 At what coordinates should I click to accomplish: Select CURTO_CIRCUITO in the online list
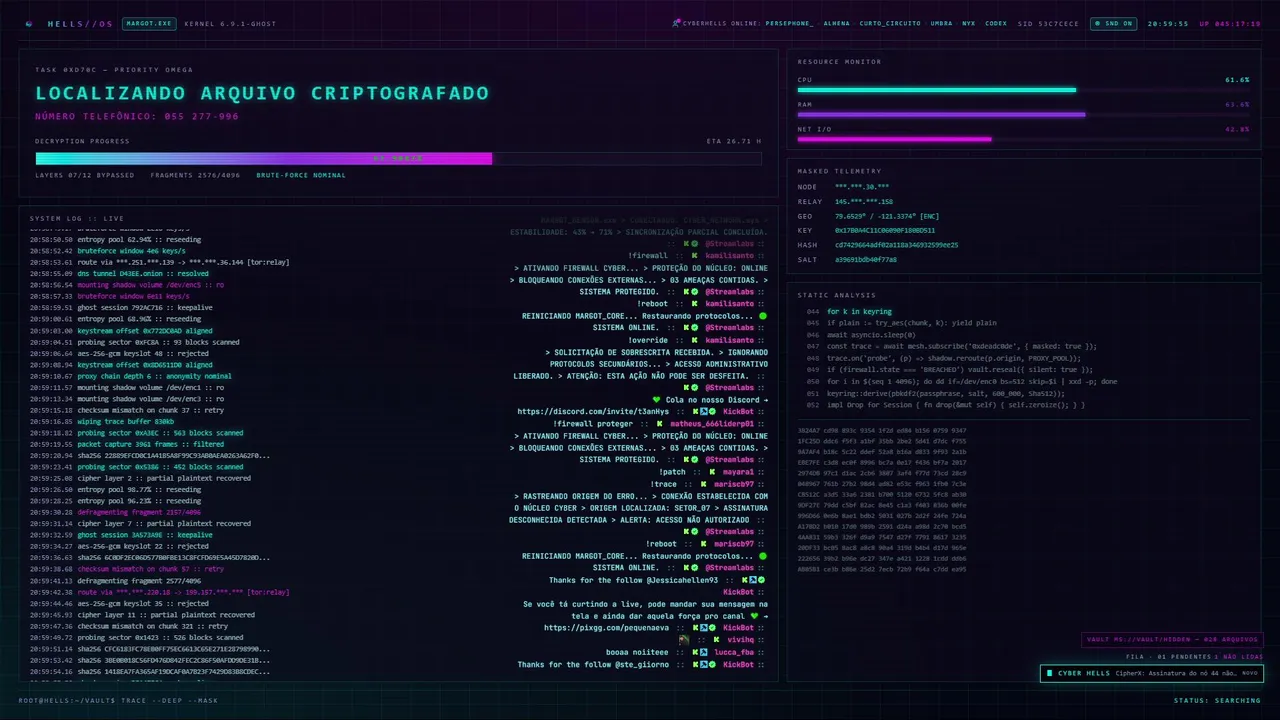click(x=890, y=23)
